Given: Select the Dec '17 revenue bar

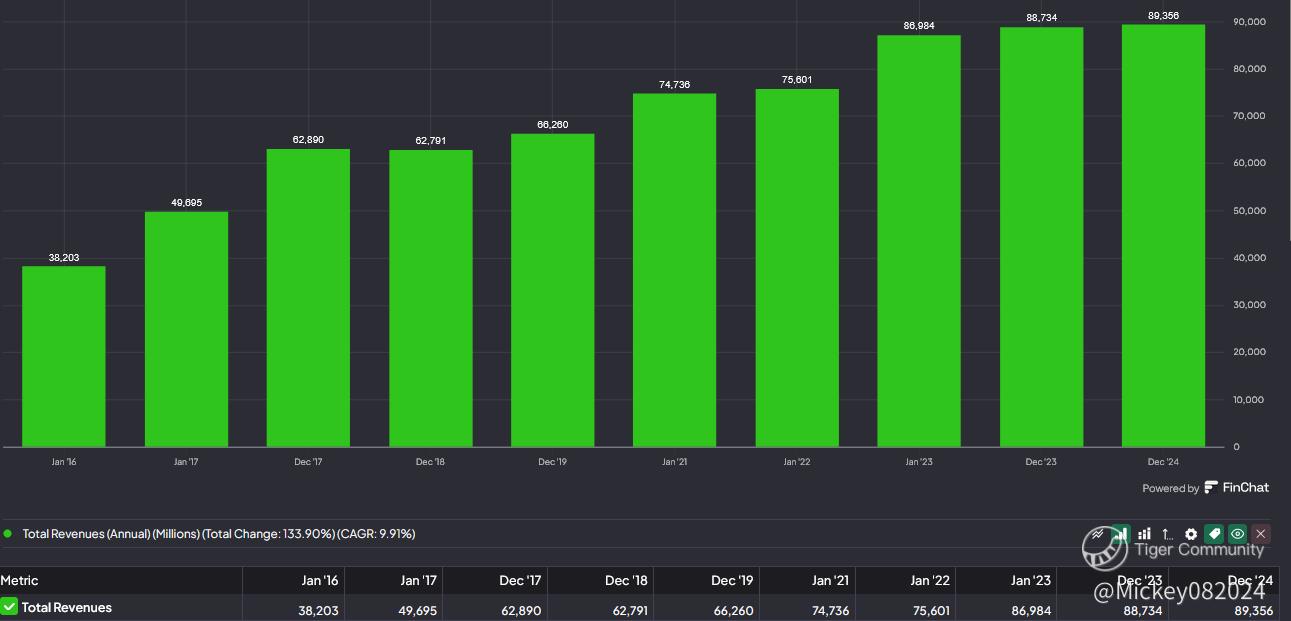Looking at the screenshot, I should click(308, 298).
